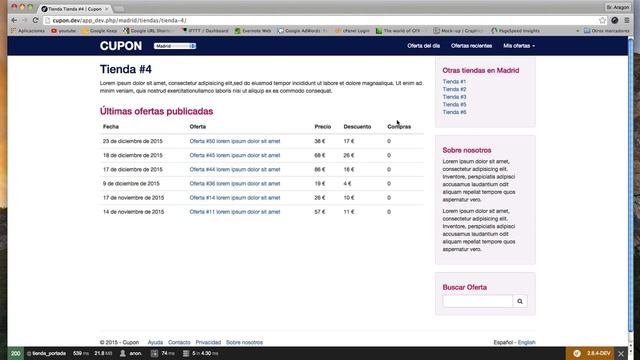
Task: Open Oferta #14 lorem ipsum link
Action: (x=235, y=198)
